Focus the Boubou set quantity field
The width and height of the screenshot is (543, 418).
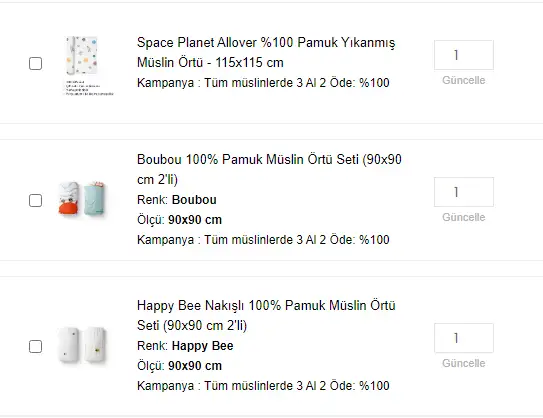pos(464,192)
